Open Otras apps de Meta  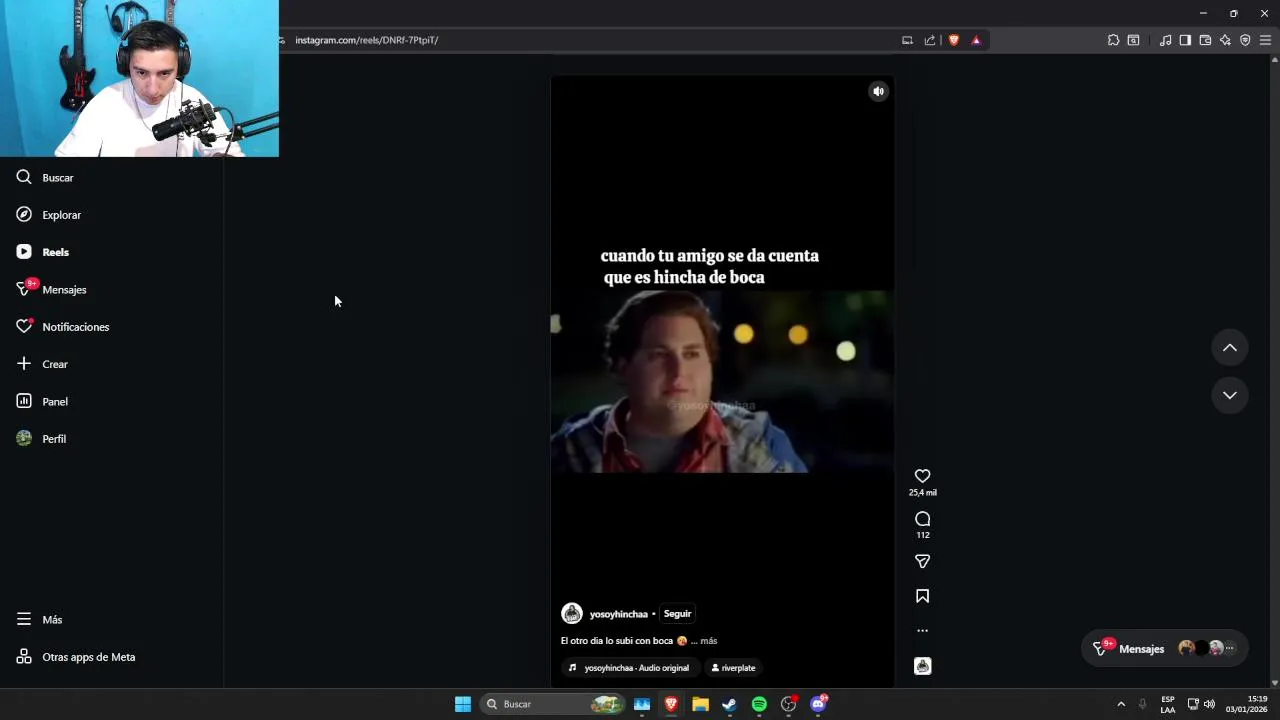click(76, 657)
